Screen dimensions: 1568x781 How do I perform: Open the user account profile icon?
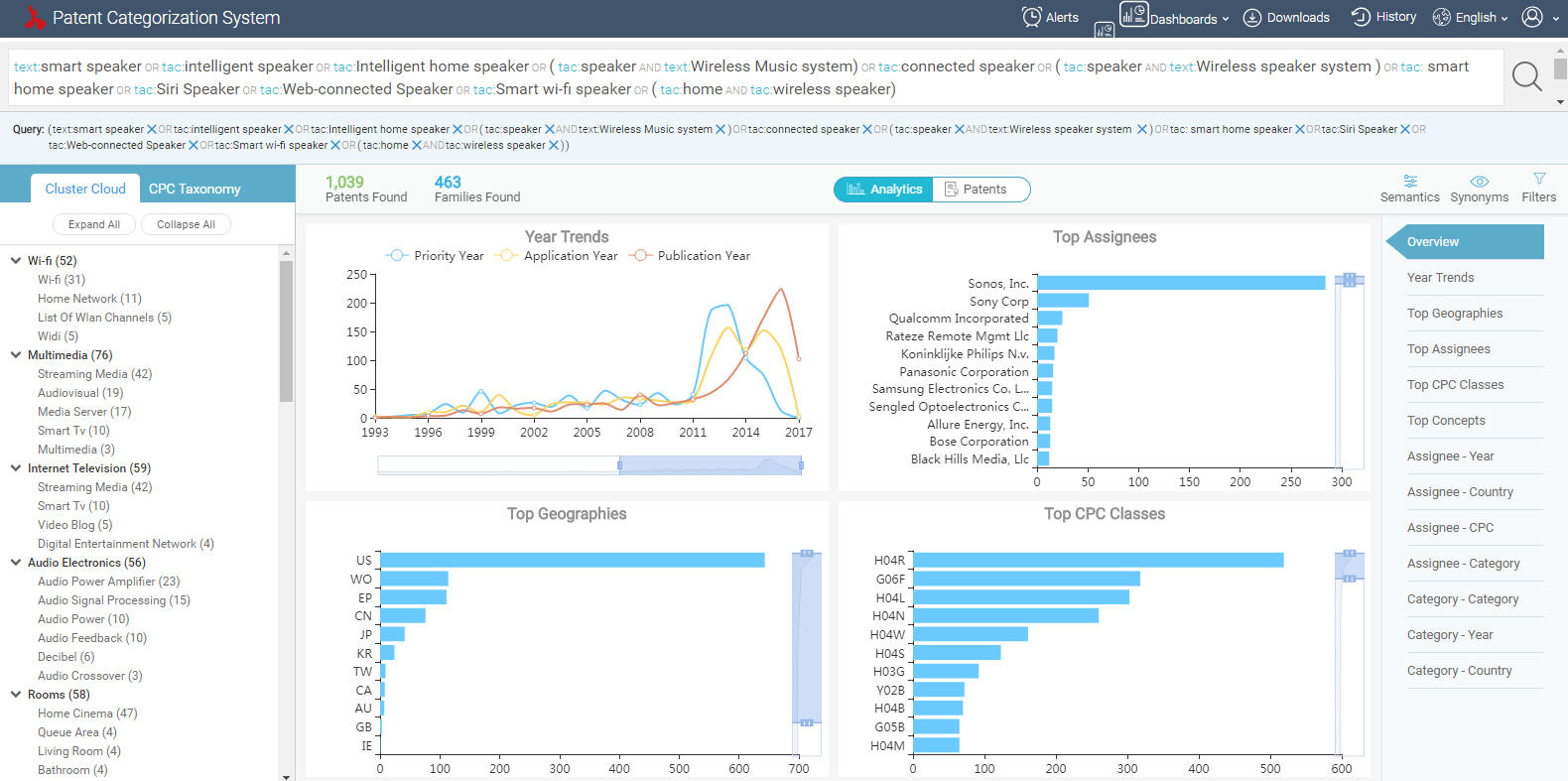click(1532, 17)
